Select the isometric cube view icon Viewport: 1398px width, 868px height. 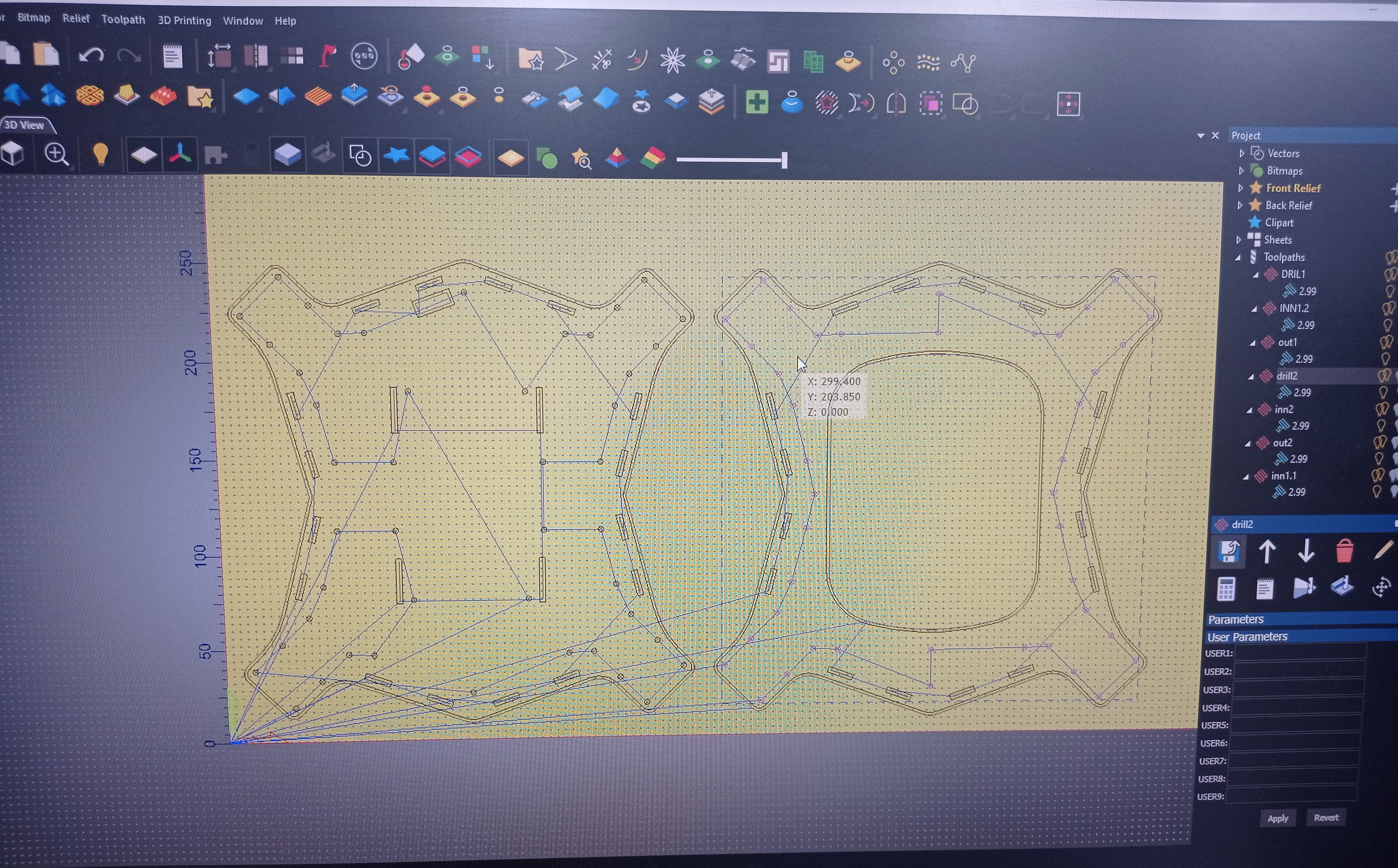pyautogui.click(x=12, y=153)
